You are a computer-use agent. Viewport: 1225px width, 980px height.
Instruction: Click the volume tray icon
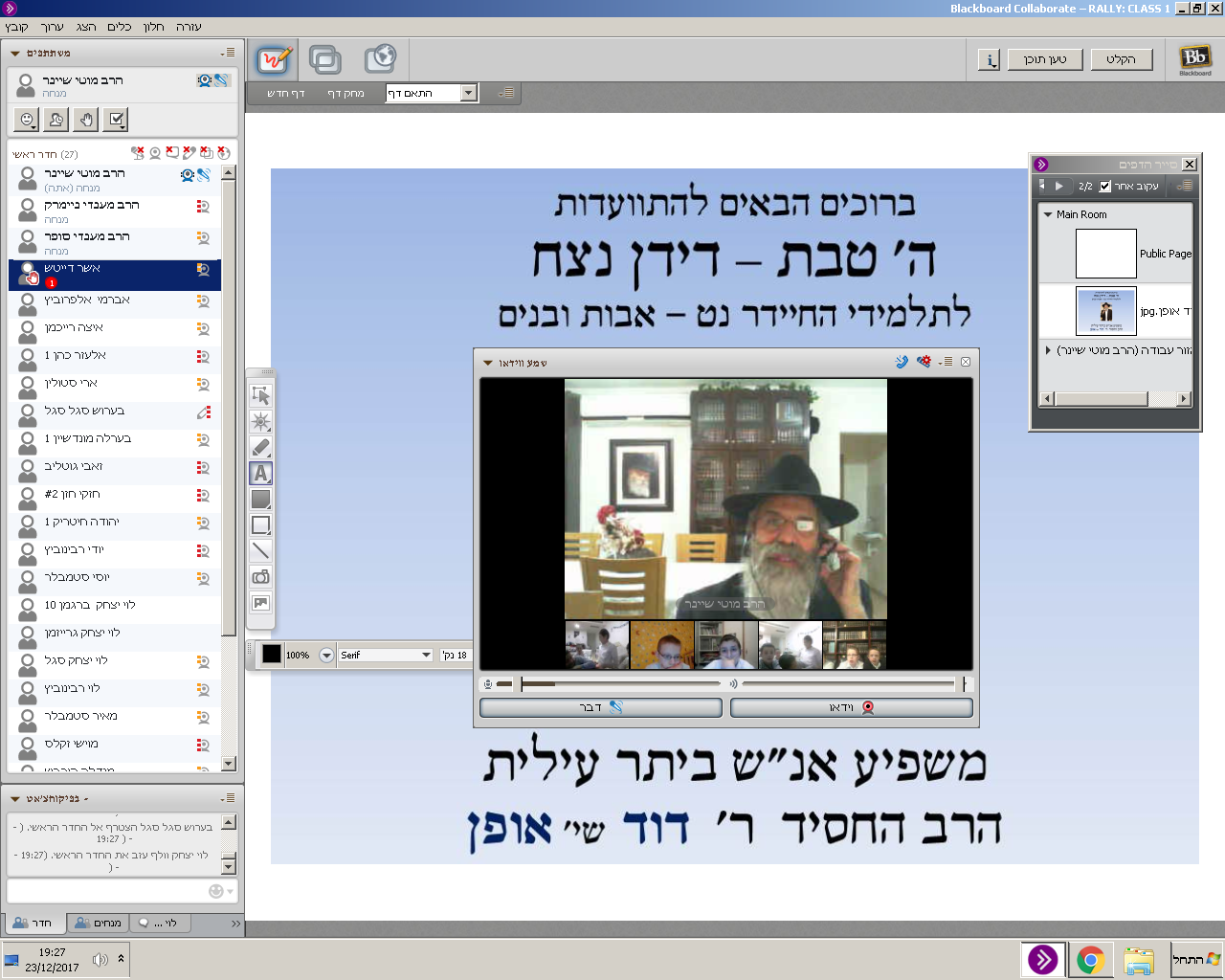coord(100,959)
